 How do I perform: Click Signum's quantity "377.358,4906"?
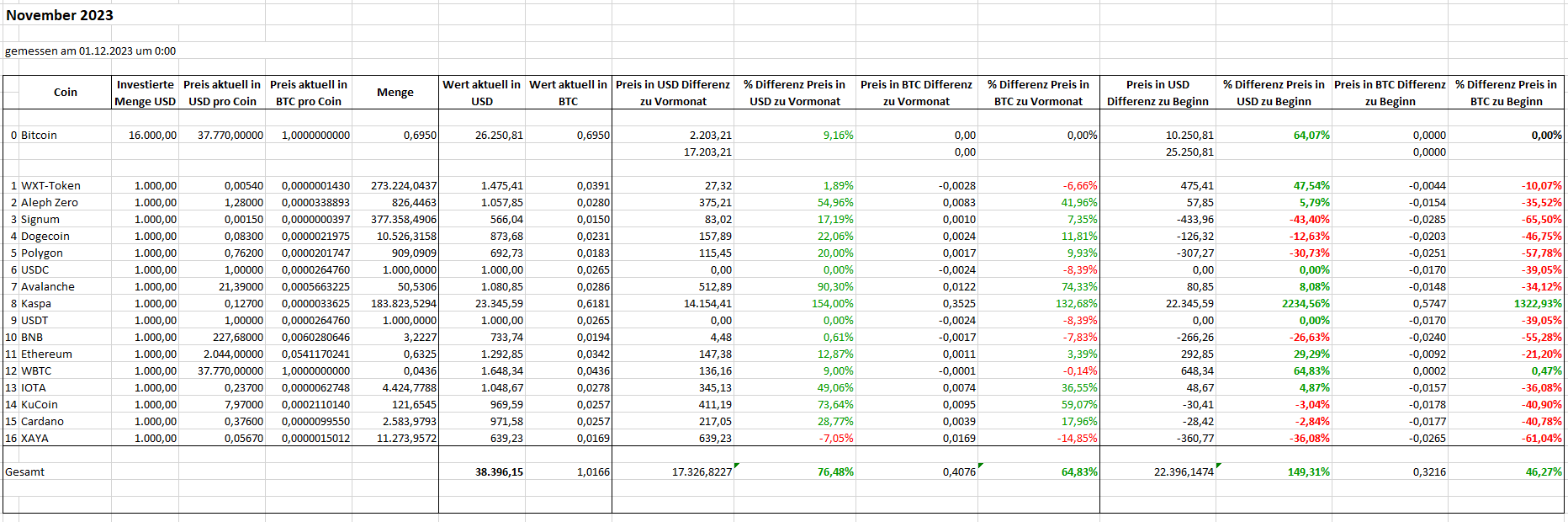pyautogui.click(x=404, y=219)
